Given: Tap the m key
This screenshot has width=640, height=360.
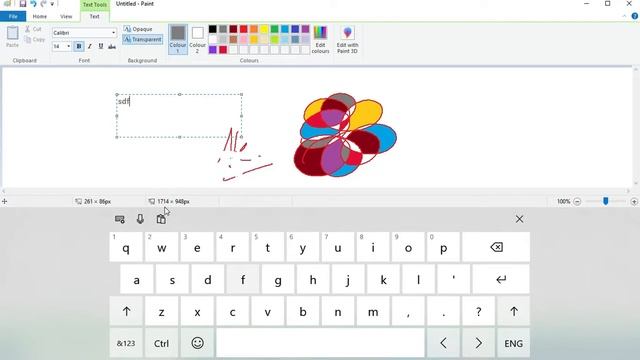Looking at the screenshot, I should (x=373, y=311).
